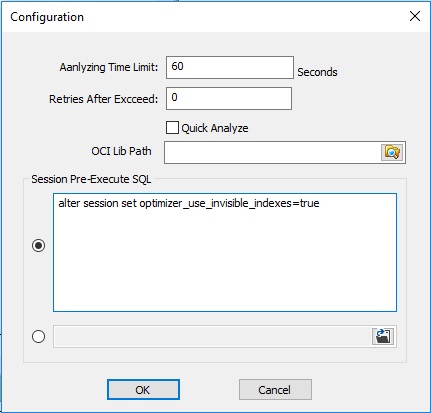Click the Seconds unit label

pos(317,72)
